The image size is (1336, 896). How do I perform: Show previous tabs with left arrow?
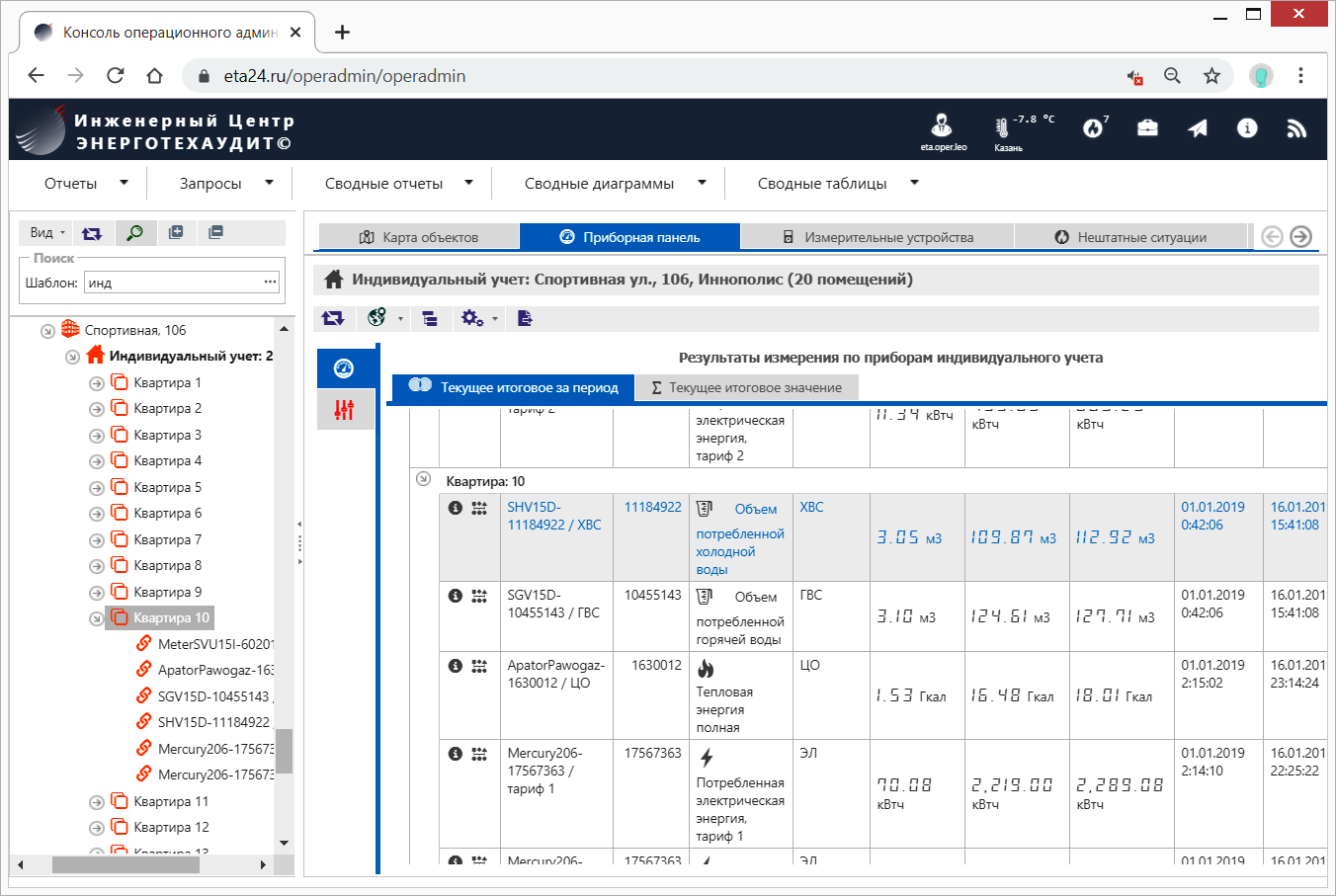click(x=1273, y=236)
